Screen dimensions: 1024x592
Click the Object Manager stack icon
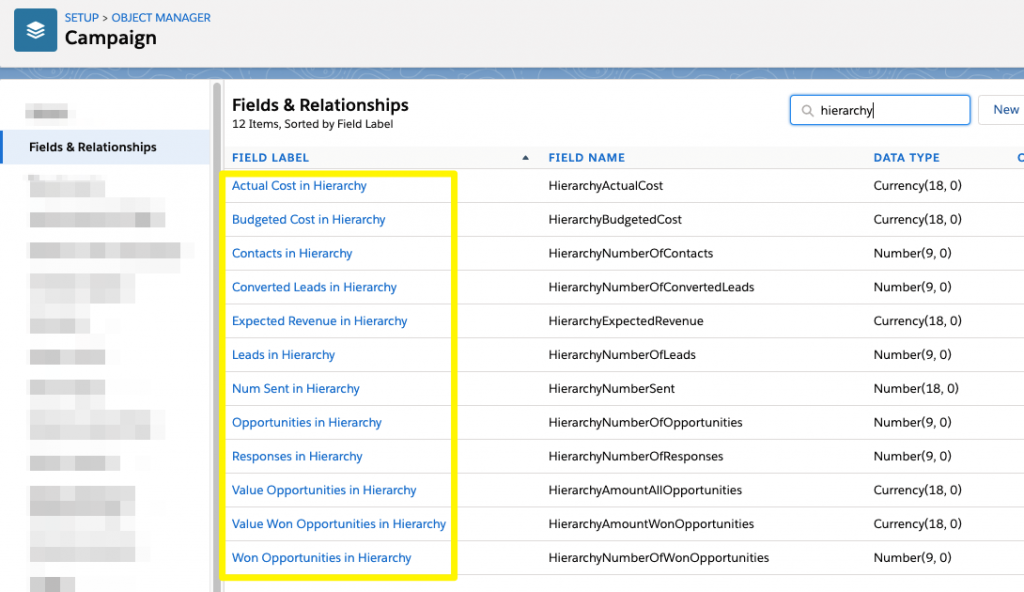pyautogui.click(x=34, y=30)
